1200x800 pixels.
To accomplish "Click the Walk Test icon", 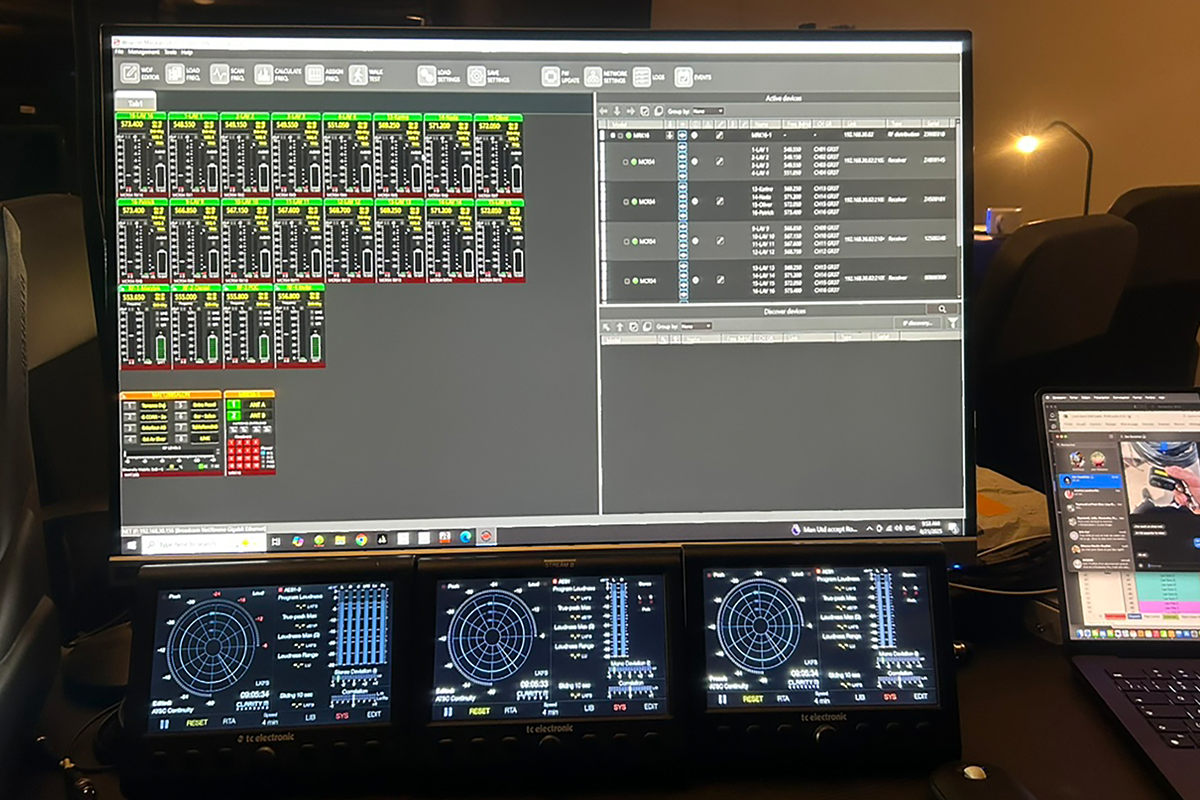I will pos(358,75).
